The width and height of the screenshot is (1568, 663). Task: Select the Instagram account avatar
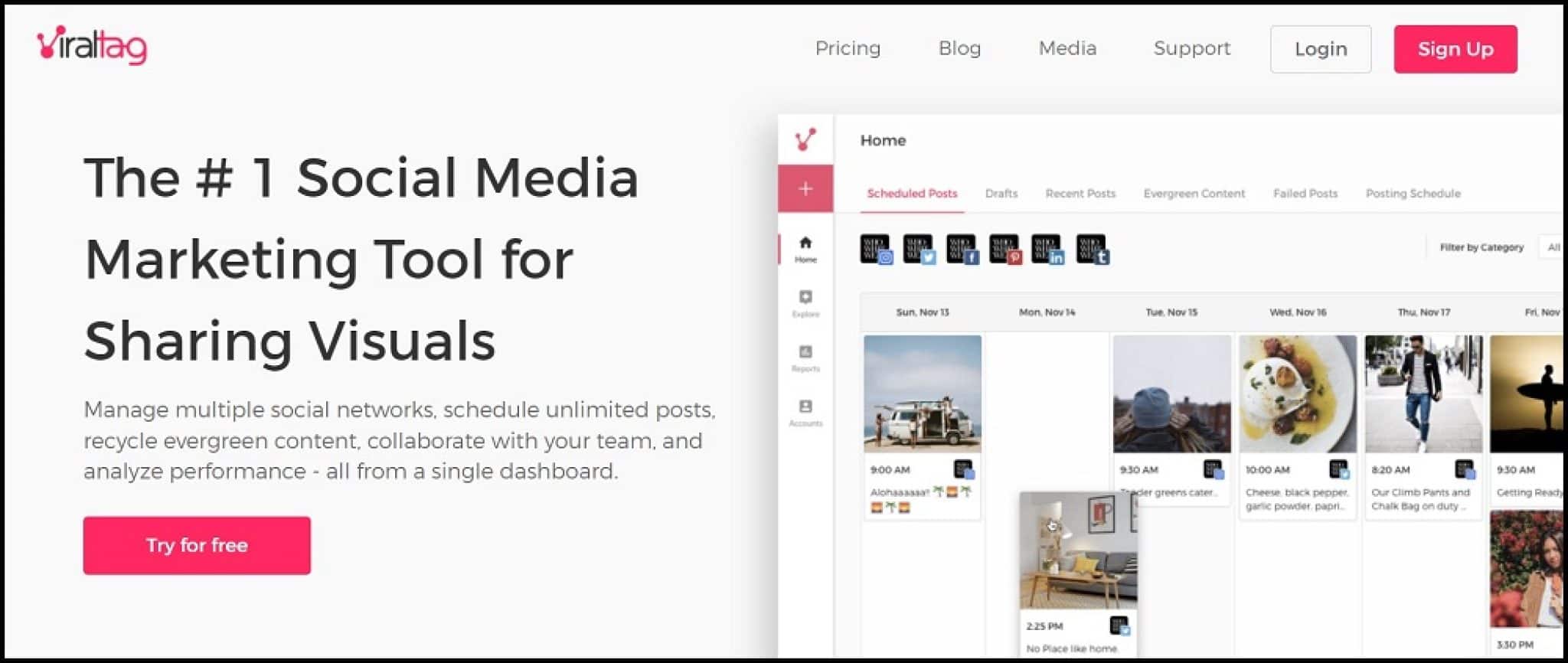pyautogui.click(x=876, y=249)
